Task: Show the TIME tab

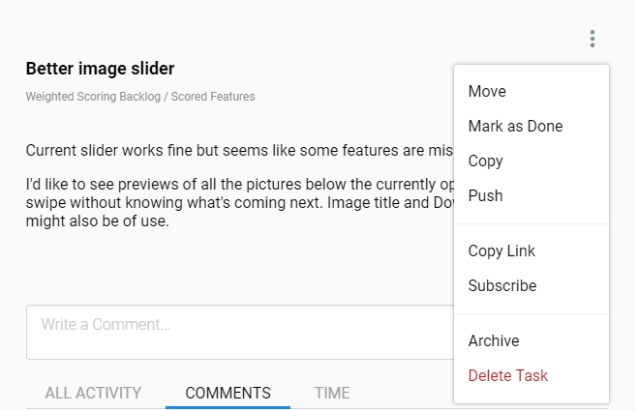Action: click(x=332, y=393)
